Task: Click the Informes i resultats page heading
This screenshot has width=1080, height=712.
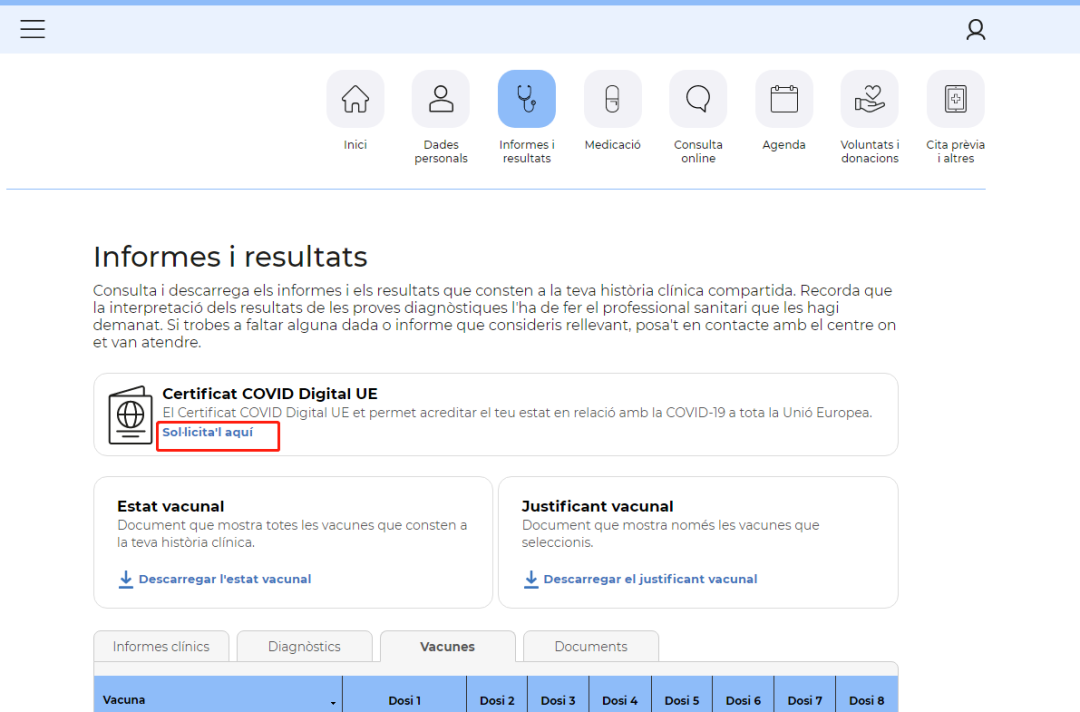Action: (x=230, y=257)
